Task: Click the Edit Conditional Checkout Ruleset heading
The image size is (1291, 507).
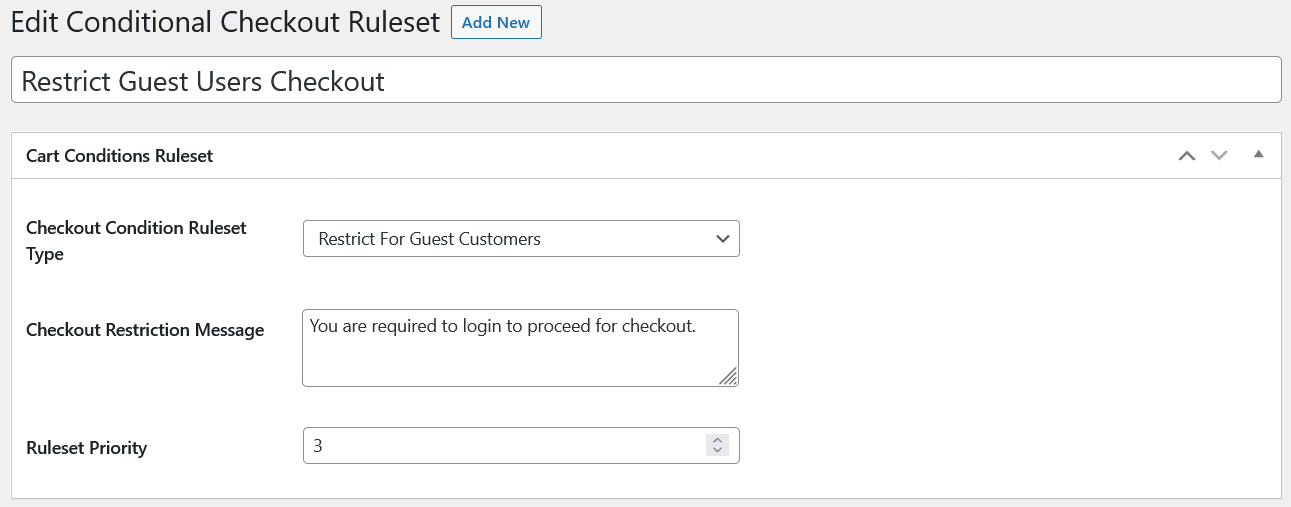Action: click(x=225, y=22)
